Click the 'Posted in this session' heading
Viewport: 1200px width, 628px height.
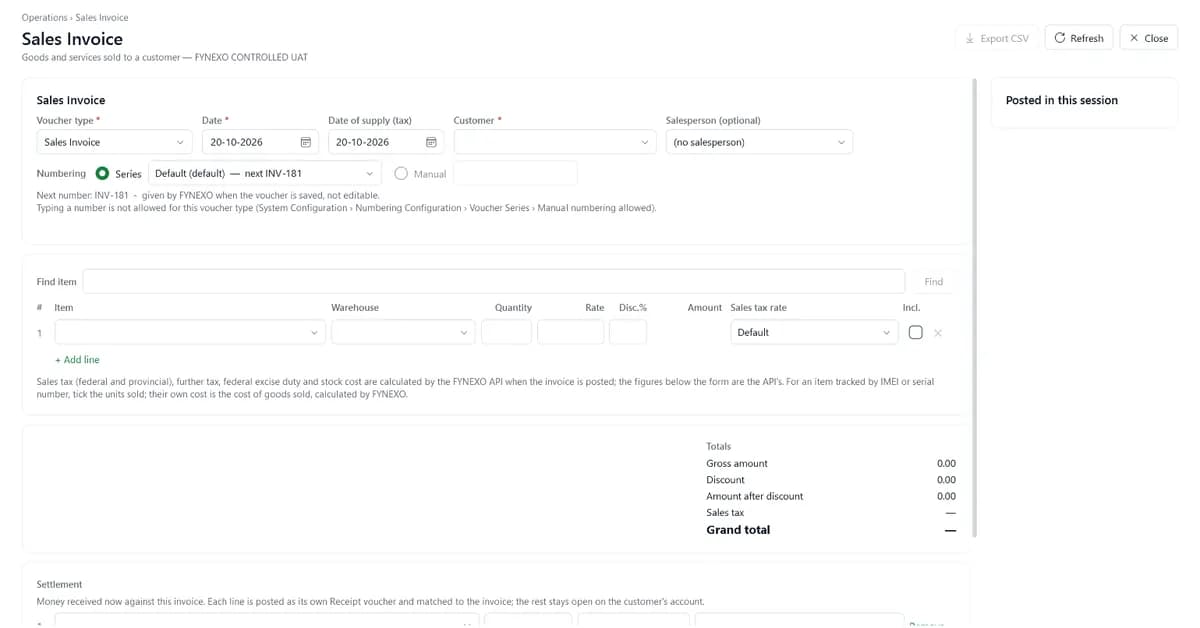click(1062, 100)
